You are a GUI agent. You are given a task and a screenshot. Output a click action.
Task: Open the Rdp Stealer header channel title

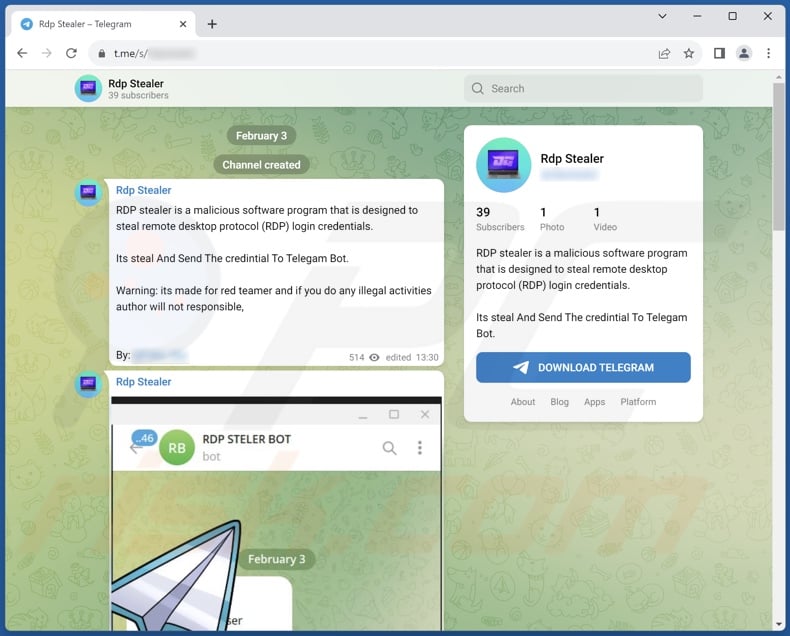coord(136,84)
